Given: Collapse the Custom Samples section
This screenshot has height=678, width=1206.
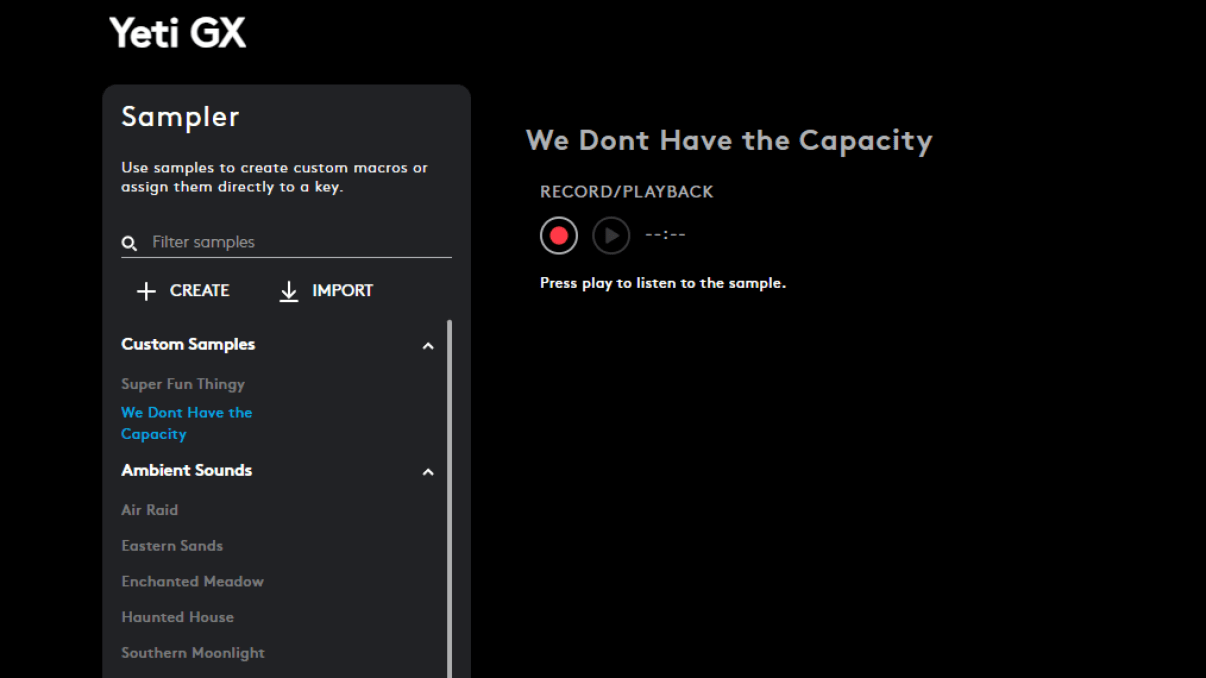Looking at the screenshot, I should click(x=428, y=346).
